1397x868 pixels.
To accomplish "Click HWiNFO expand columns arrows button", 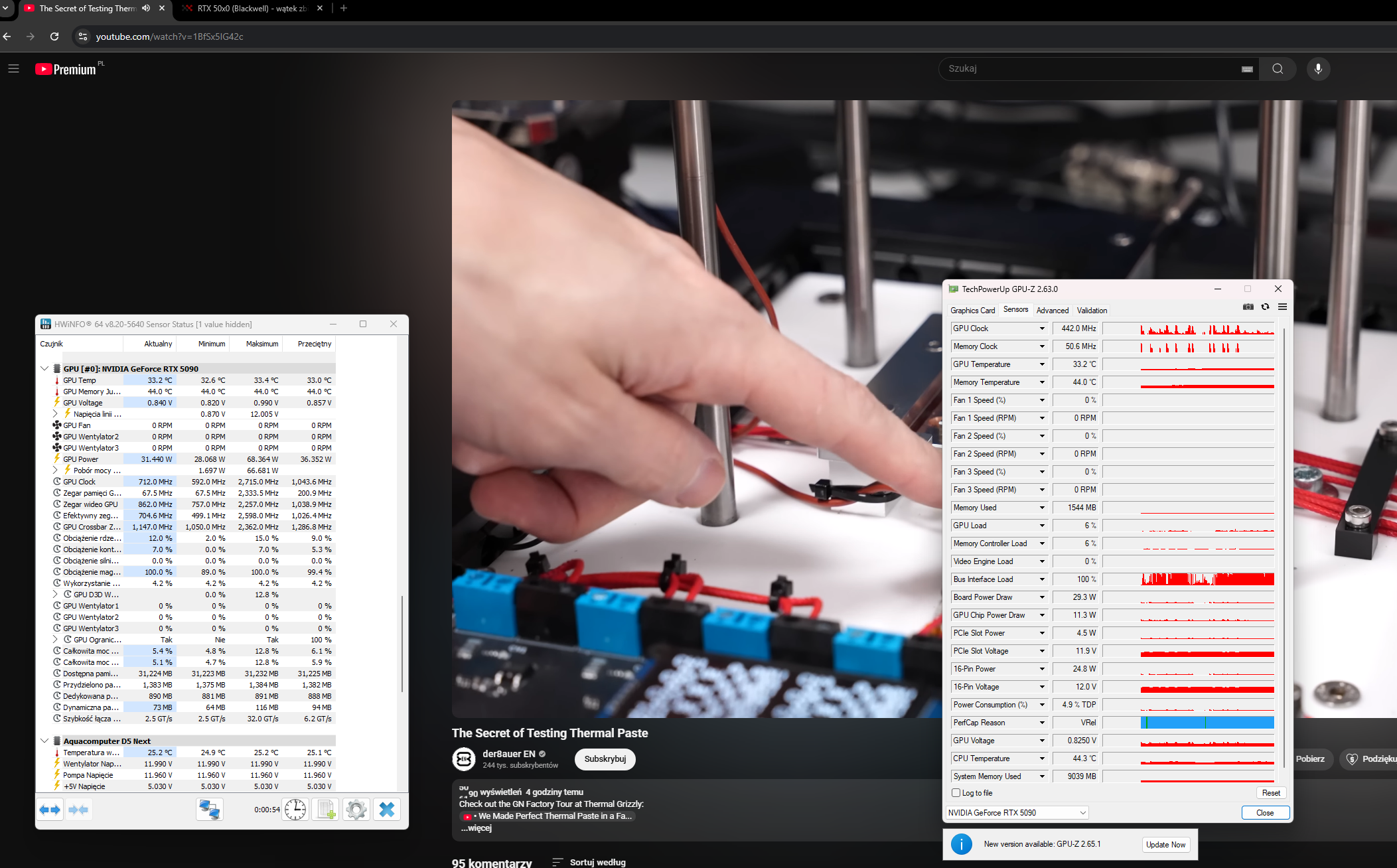I will pyautogui.click(x=50, y=810).
